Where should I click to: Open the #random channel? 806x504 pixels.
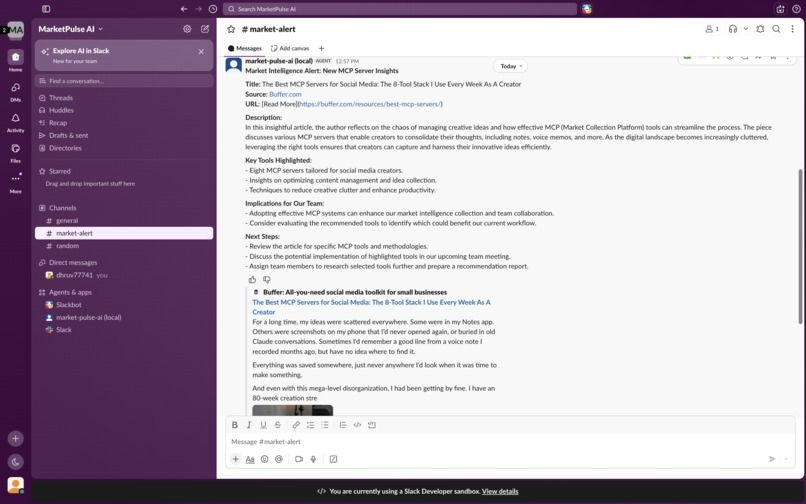tap(124, 246)
